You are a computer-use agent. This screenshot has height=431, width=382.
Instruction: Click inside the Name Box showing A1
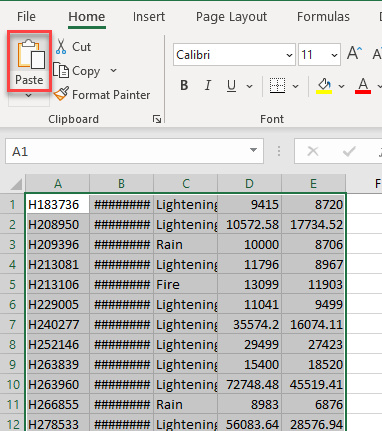[127, 151]
